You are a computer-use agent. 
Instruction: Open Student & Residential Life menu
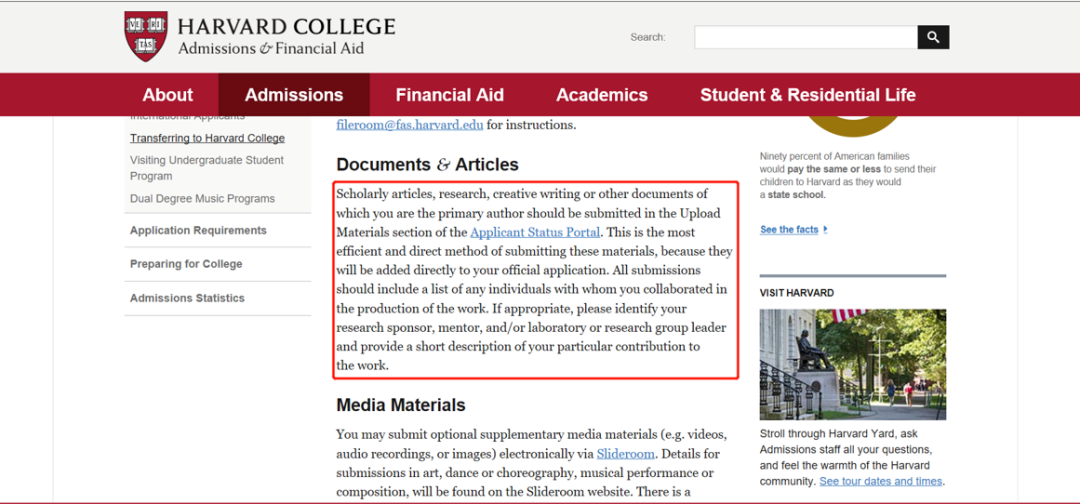click(808, 95)
